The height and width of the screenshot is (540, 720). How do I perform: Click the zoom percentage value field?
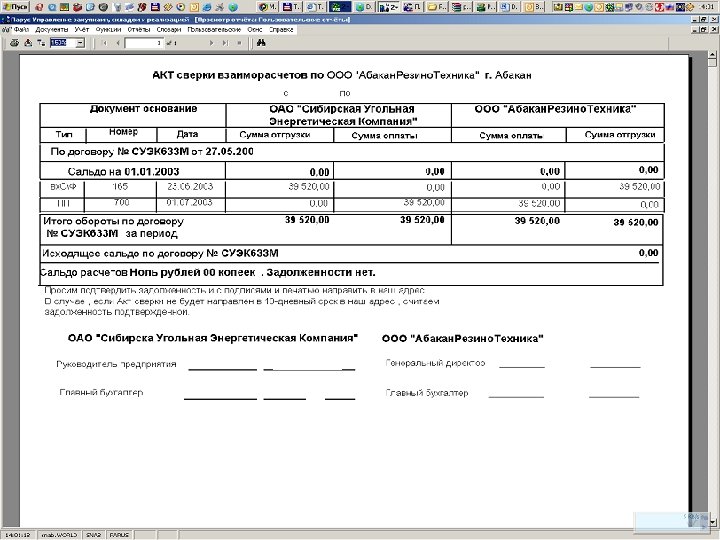coord(62,43)
